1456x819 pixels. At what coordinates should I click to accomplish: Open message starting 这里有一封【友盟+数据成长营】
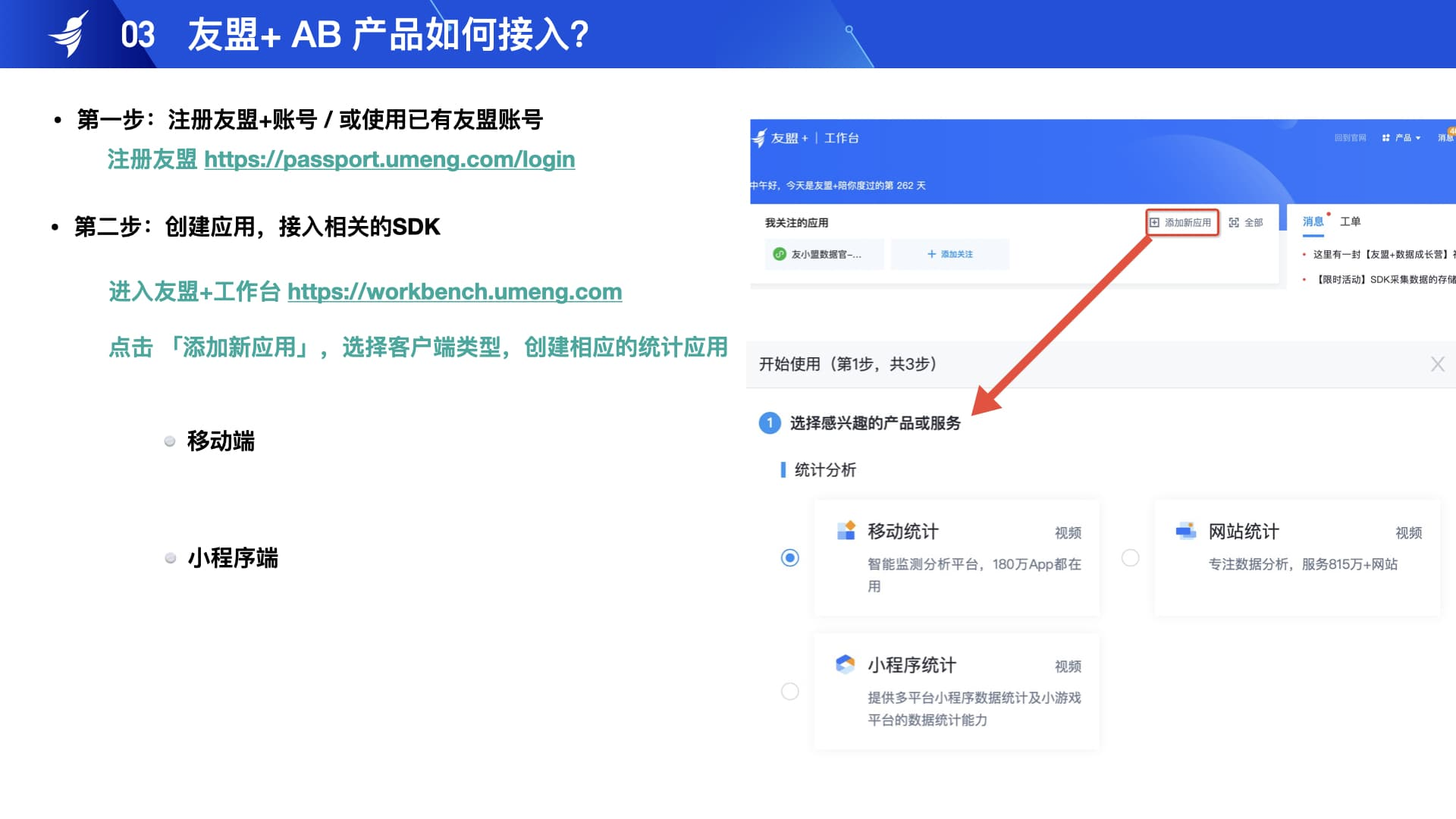pyautogui.click(x=1384, y=255)
